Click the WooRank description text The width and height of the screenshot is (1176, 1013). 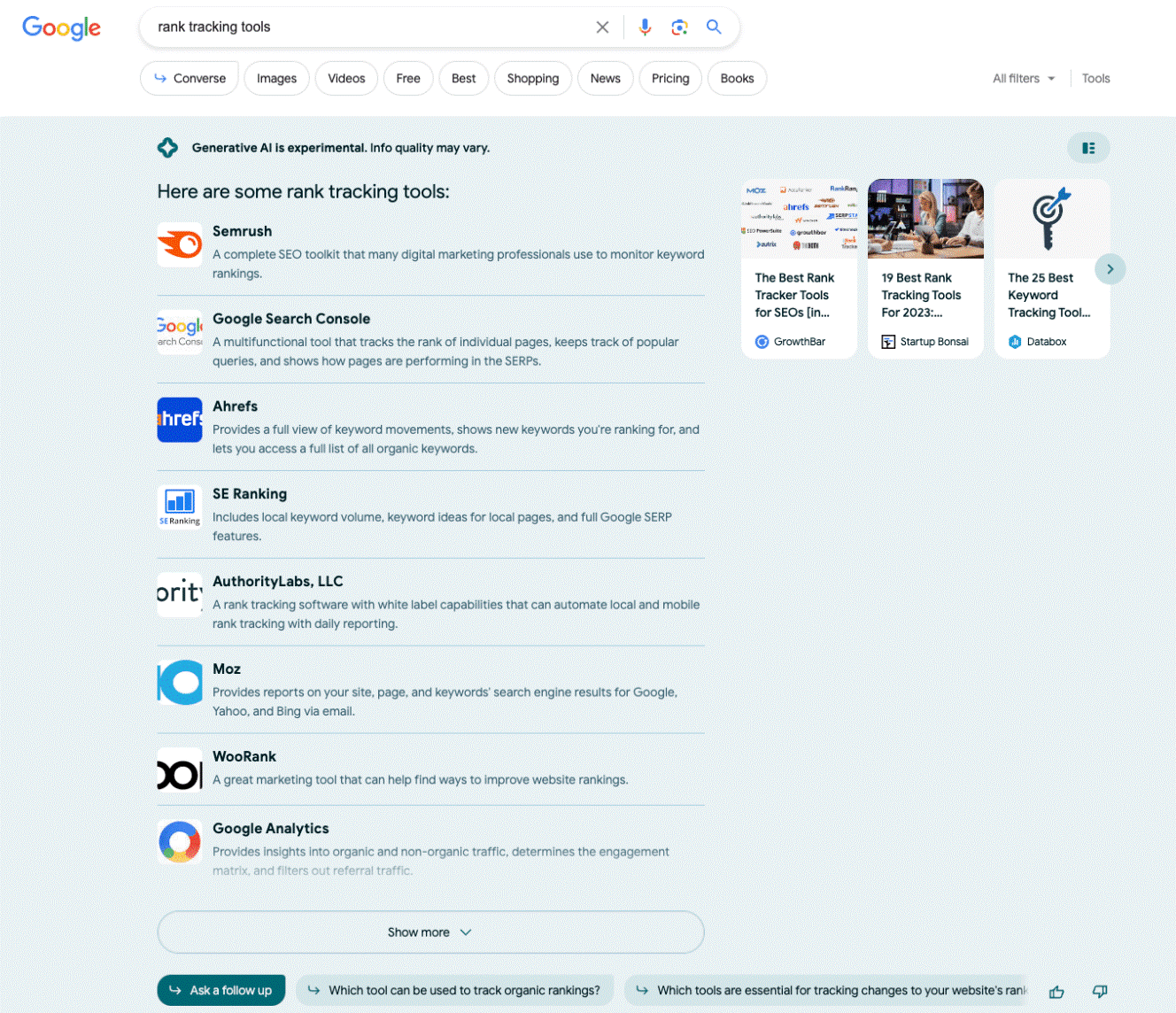point(421,780)
